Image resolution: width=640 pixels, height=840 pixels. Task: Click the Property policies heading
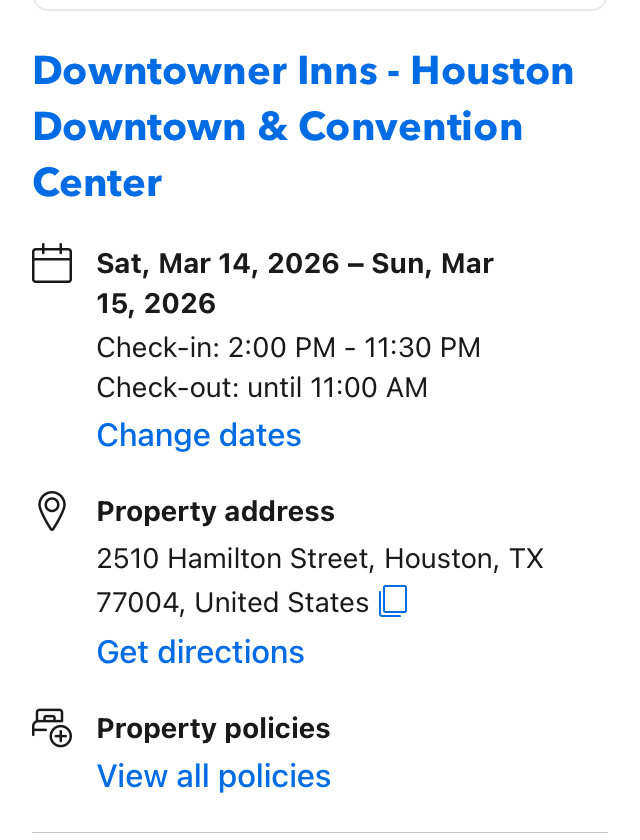213,728
